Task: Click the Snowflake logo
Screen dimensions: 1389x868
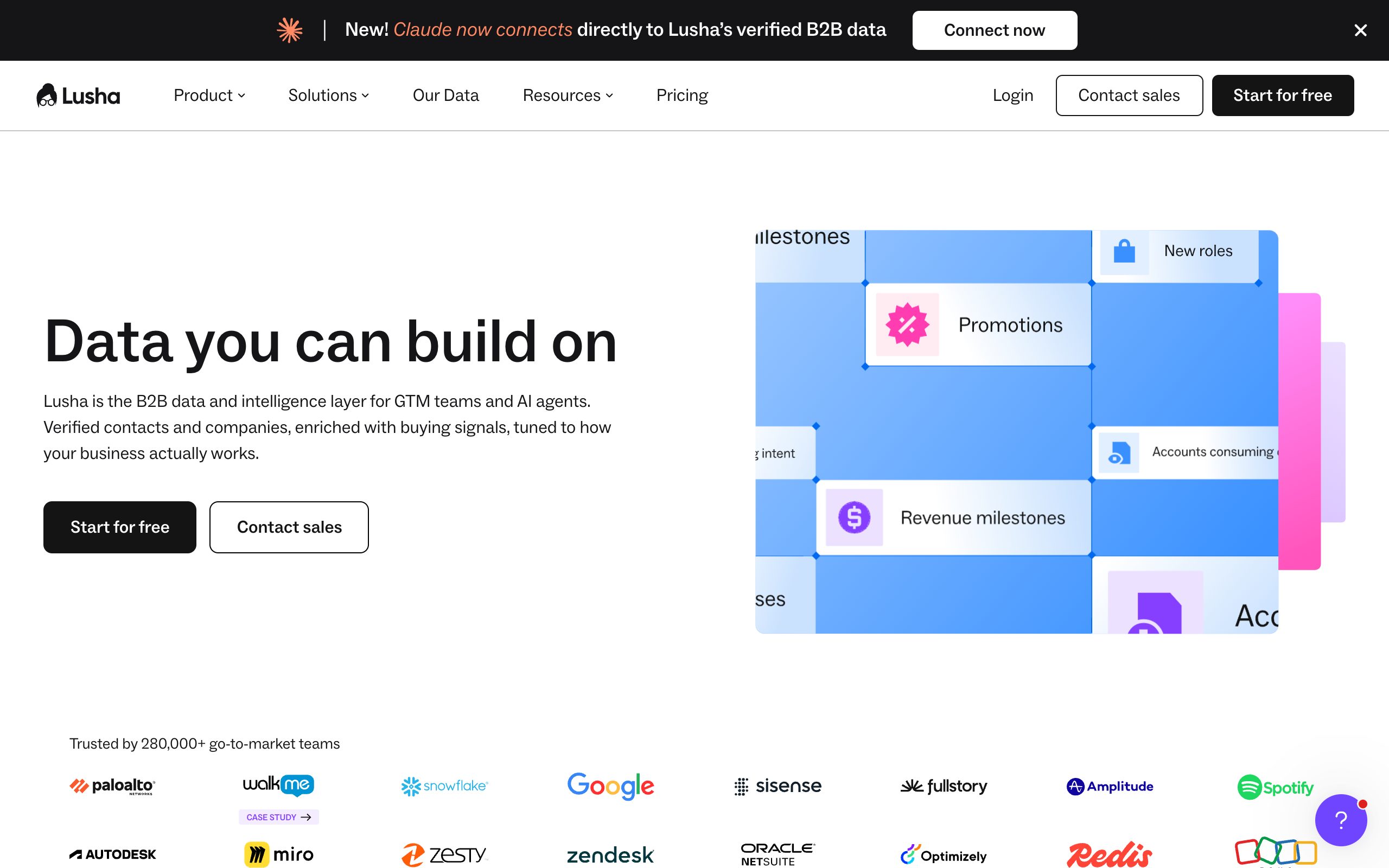Action: (444, 786)
